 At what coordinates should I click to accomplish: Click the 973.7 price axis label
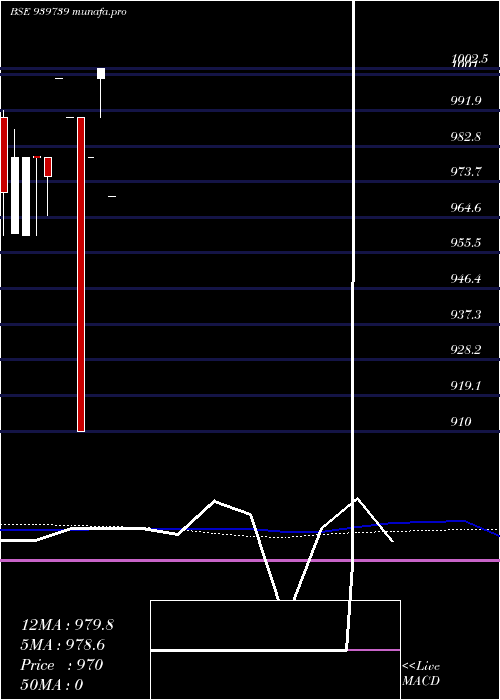coord(466,172)
